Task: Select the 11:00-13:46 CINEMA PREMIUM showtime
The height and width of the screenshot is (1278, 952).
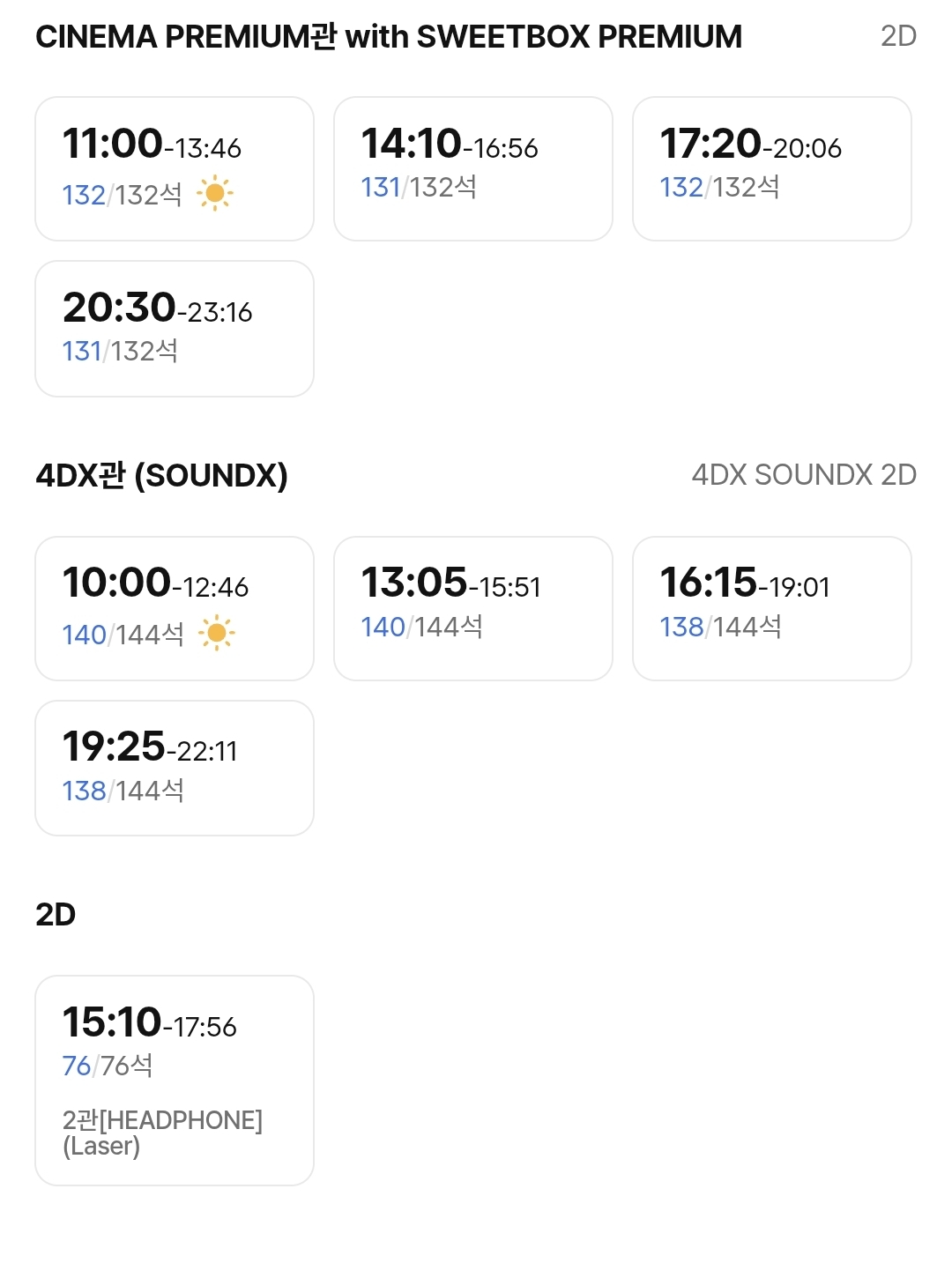Action: pos(175,168)
